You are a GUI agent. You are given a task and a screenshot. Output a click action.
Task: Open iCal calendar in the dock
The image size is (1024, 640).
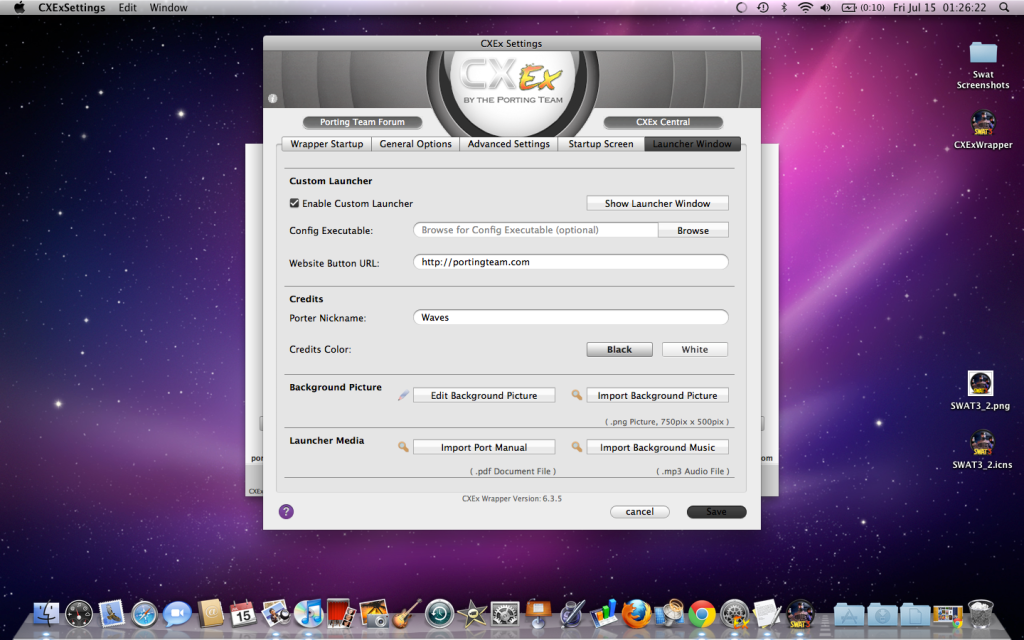243,614
